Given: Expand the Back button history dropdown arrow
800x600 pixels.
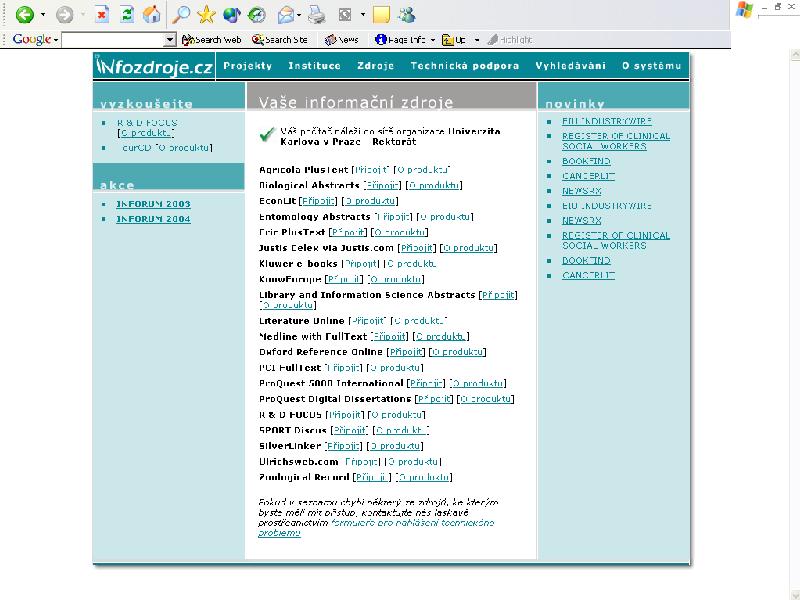Looking at the screenshot, I should [42, 16].
